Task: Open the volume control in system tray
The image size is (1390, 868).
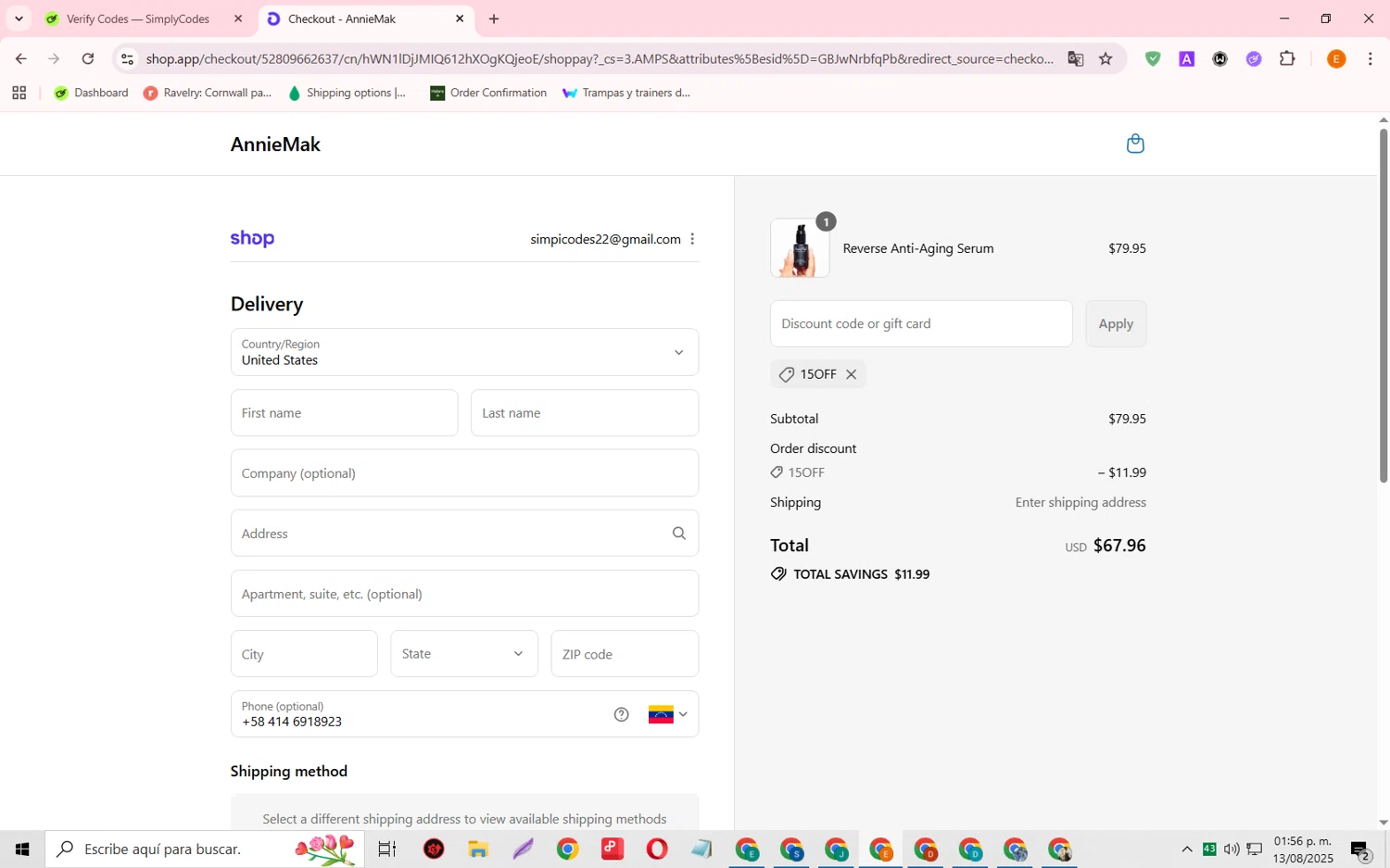Action: pos(1232,849)
